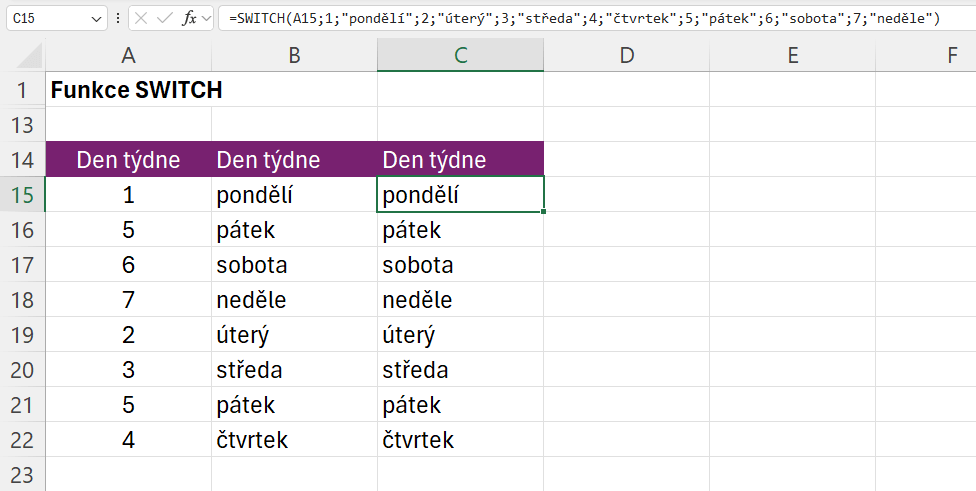The image size is (976, 491).
Task: Select column A by its header
Action: [128, 56]
